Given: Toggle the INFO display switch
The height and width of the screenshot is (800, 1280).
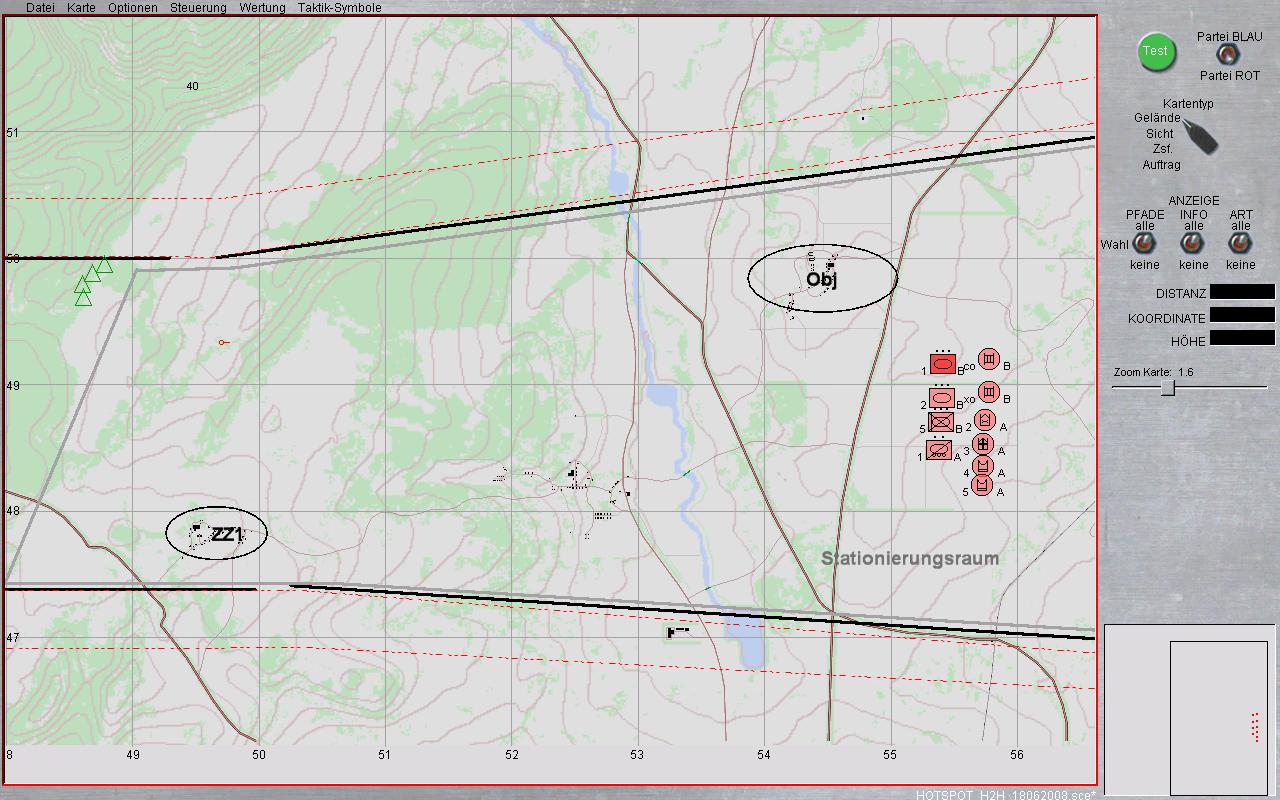Looking at the screenshot, I should coord(1192,244).
